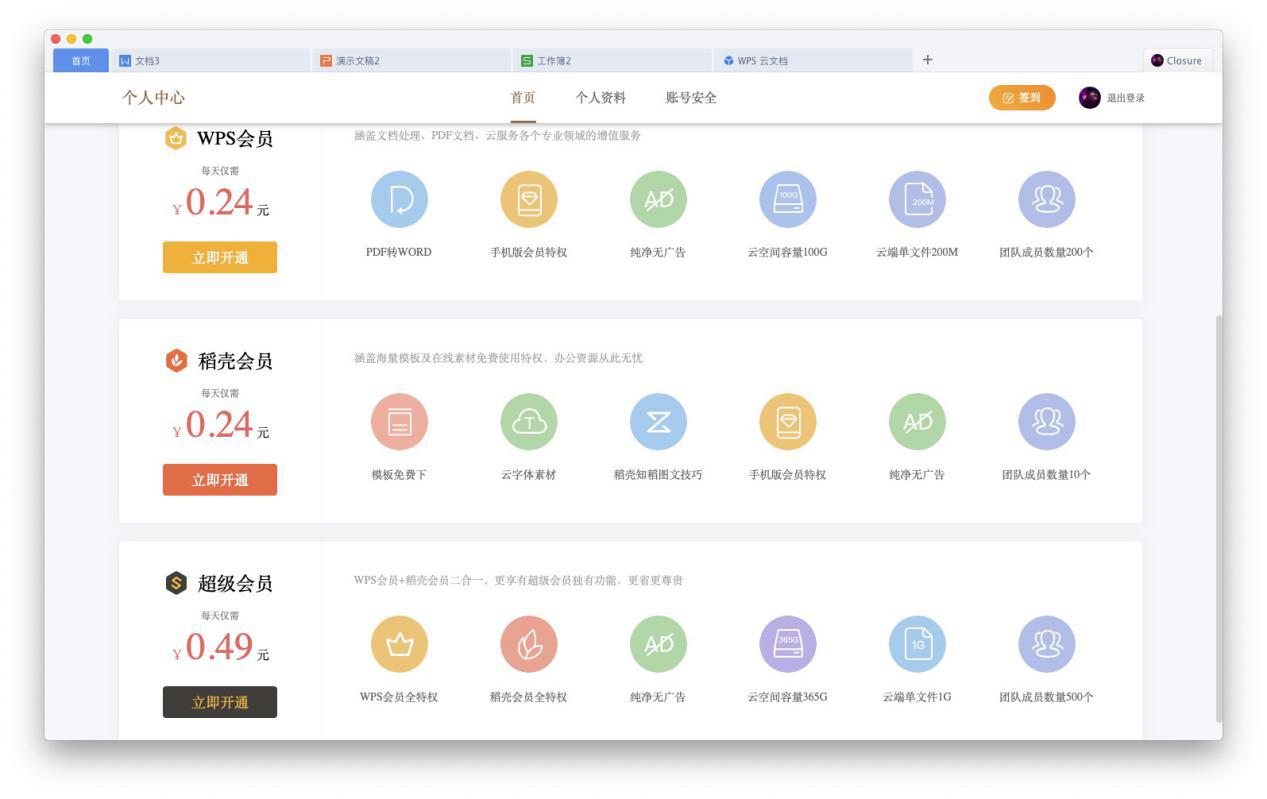Click the 模板免费下 template icon
The width and height of the screenshot is (1267, 799).
point(399,422)
